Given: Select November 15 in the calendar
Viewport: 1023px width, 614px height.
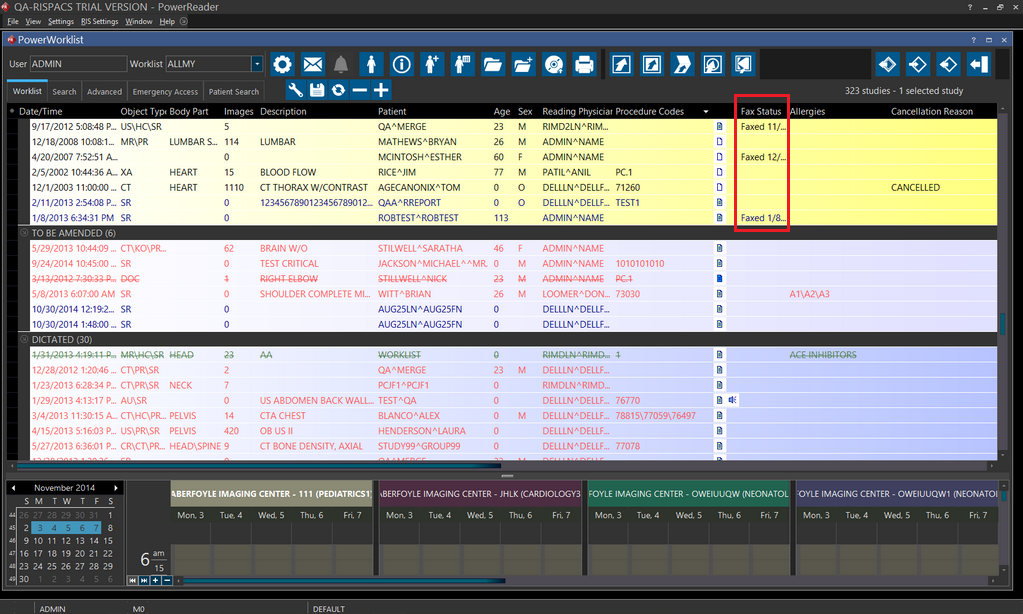Looking at the screenshot, I should 109,553.
